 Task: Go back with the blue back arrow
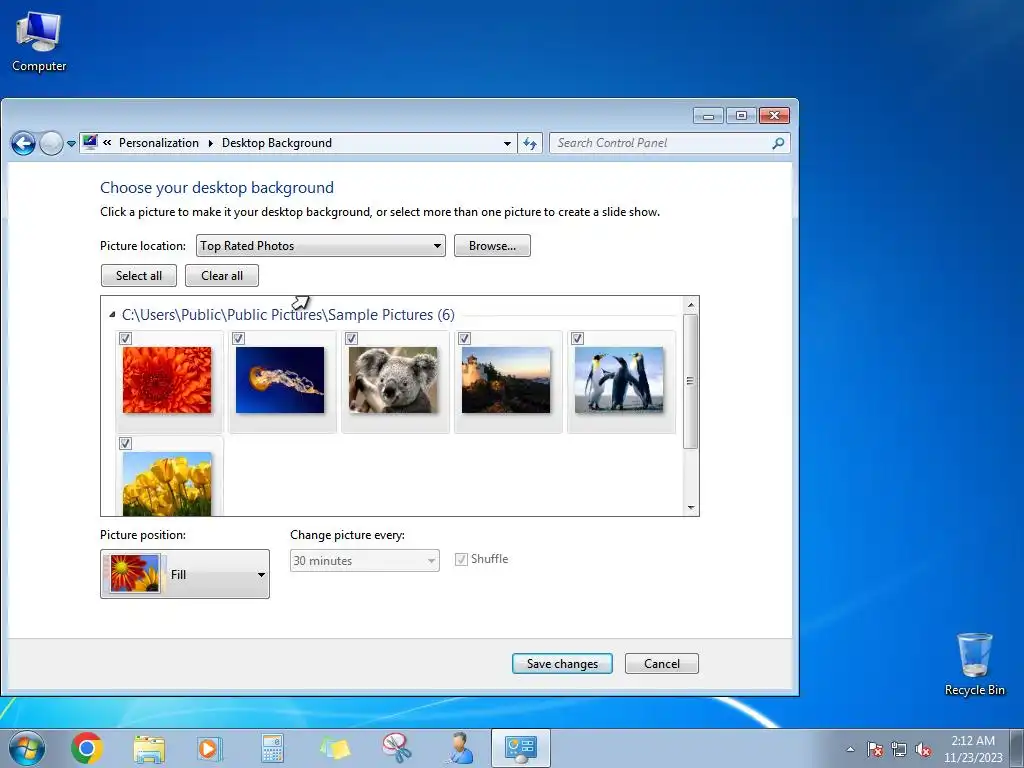point(24,143)
